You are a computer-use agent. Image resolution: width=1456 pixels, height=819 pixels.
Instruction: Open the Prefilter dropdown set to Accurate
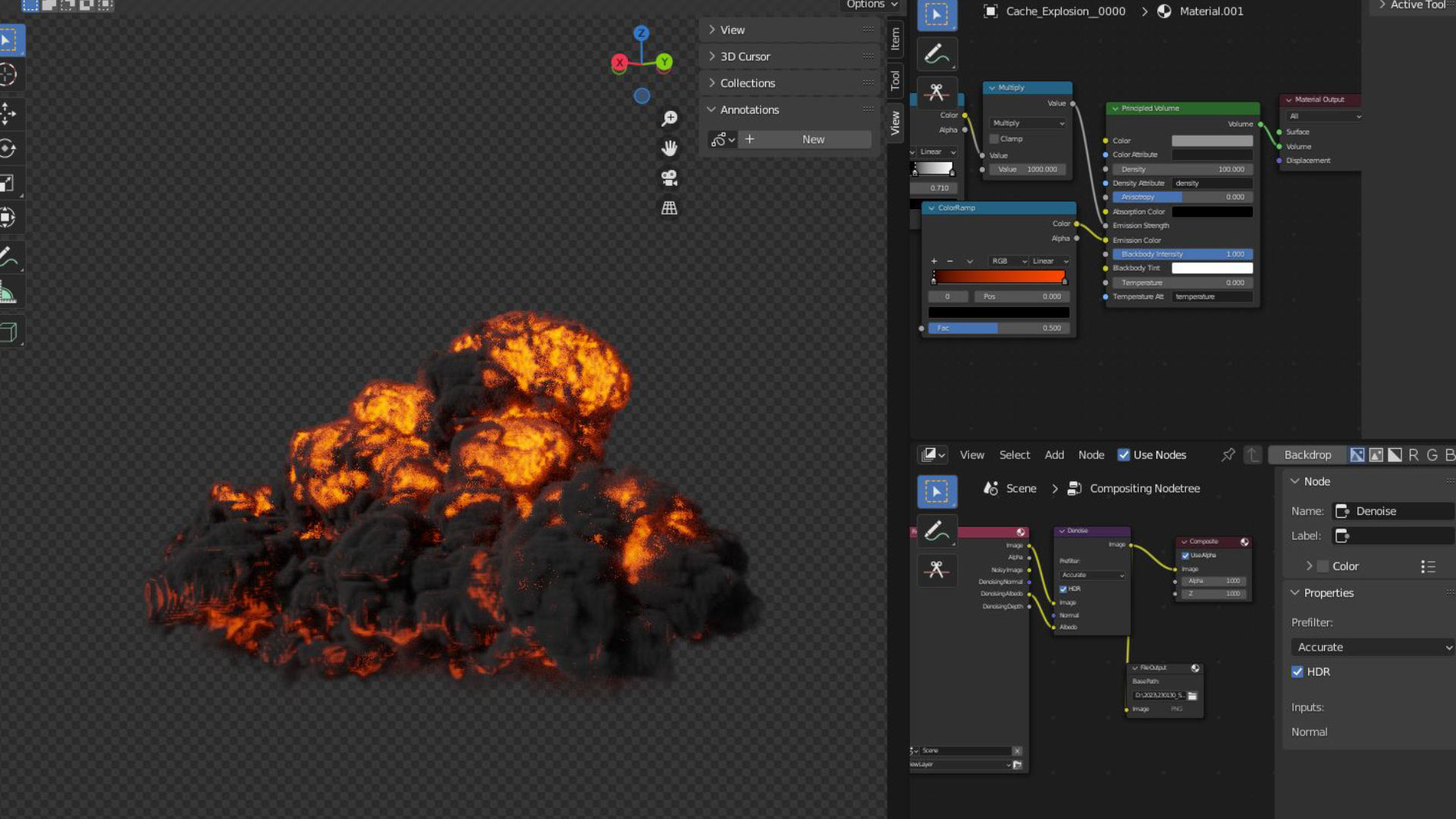point(1373,647)
